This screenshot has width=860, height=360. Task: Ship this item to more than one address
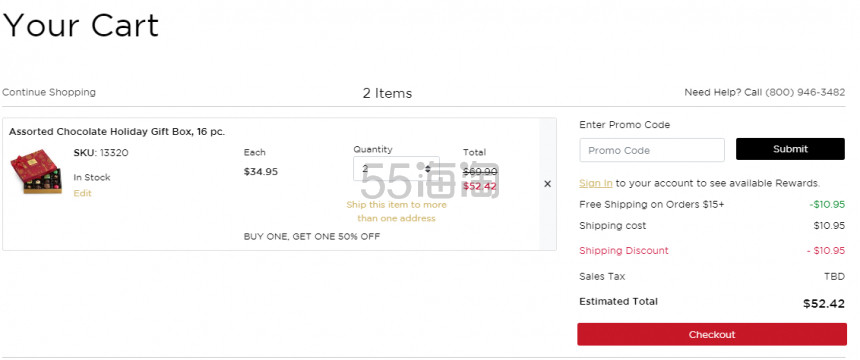[396, 211]
